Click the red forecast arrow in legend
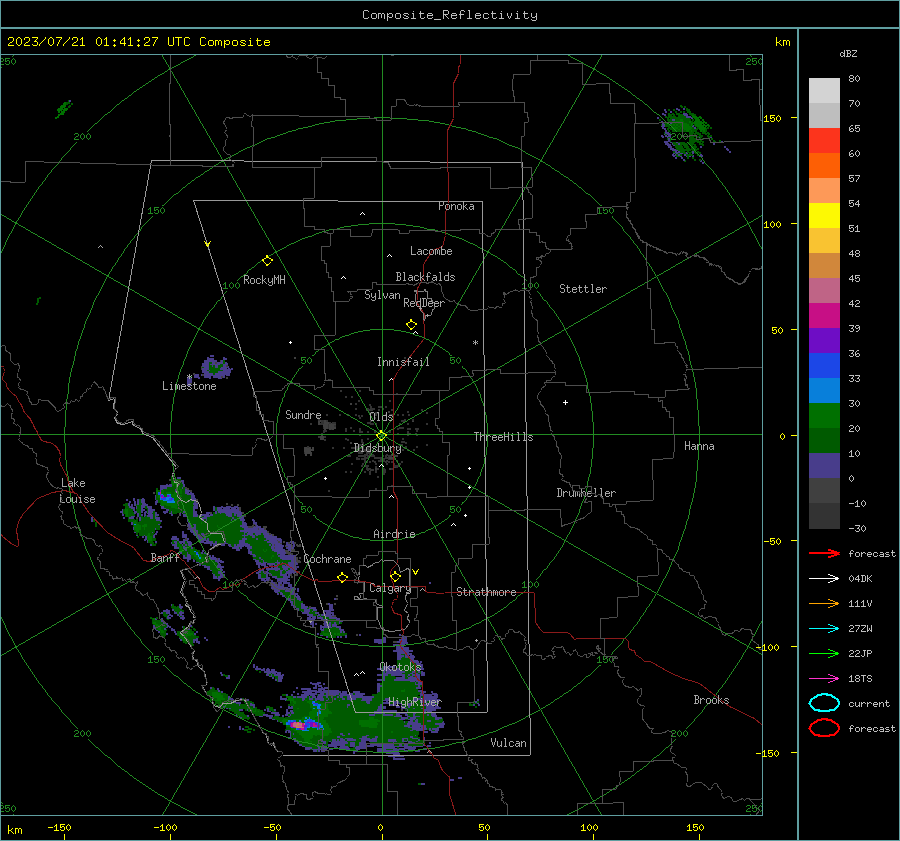The height and width of the screenshot is (841, 900). 824,553
